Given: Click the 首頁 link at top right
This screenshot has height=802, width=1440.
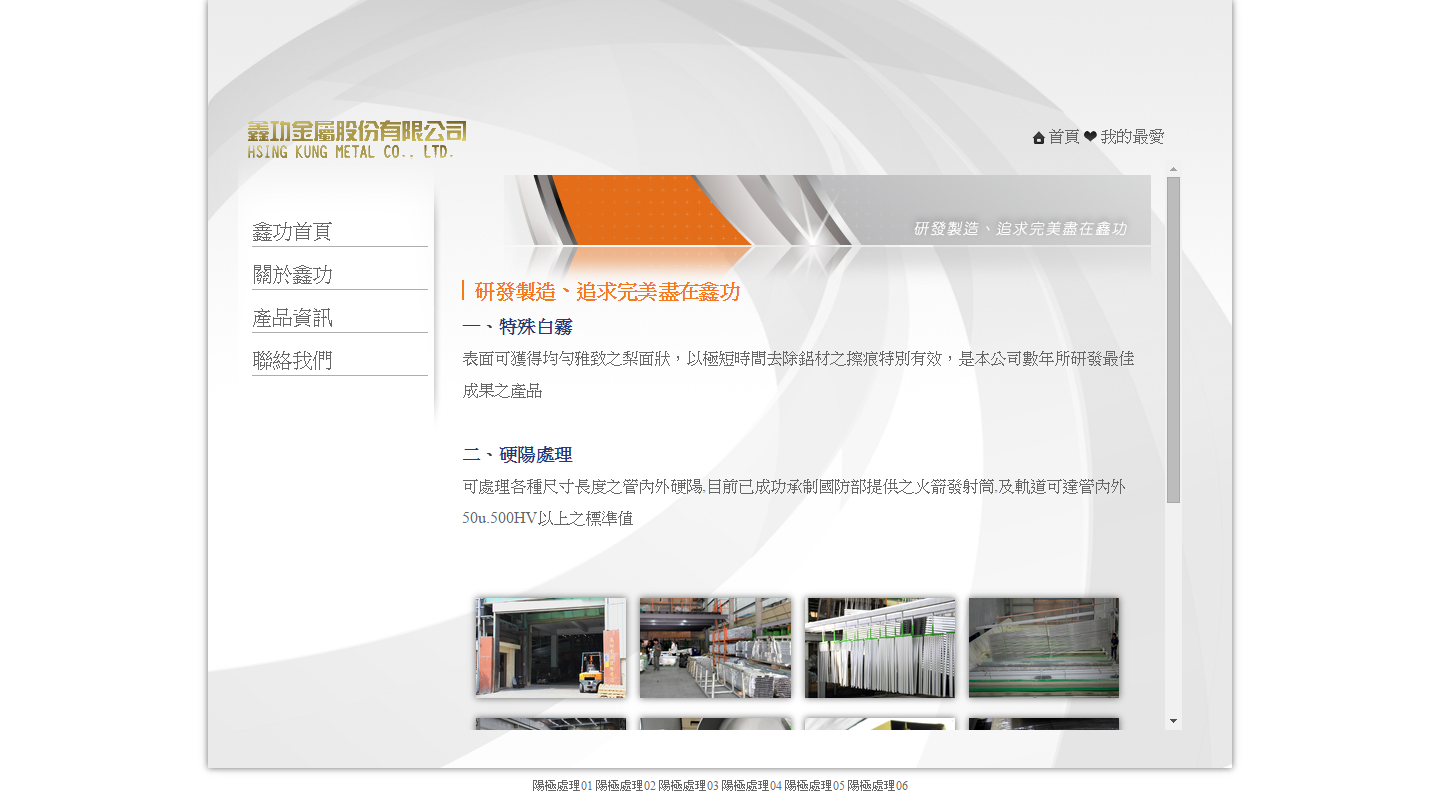Looking at the screenshot, I should click(1063, 137).
